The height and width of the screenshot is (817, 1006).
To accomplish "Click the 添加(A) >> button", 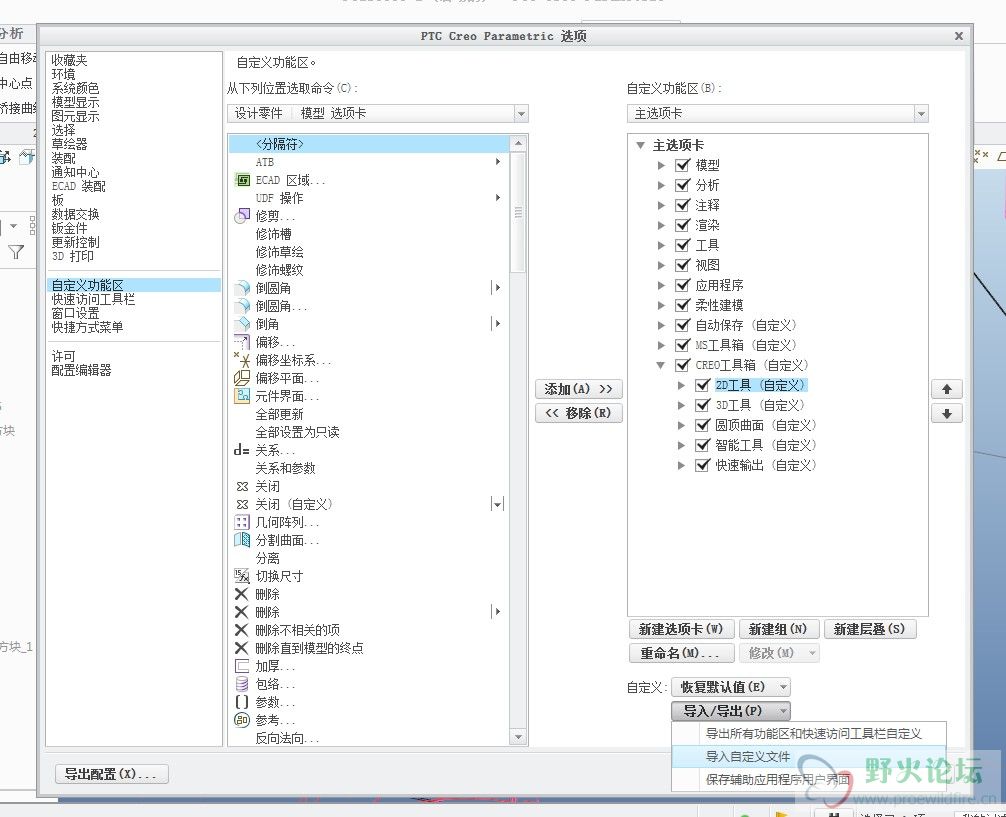I will point(579,389).
